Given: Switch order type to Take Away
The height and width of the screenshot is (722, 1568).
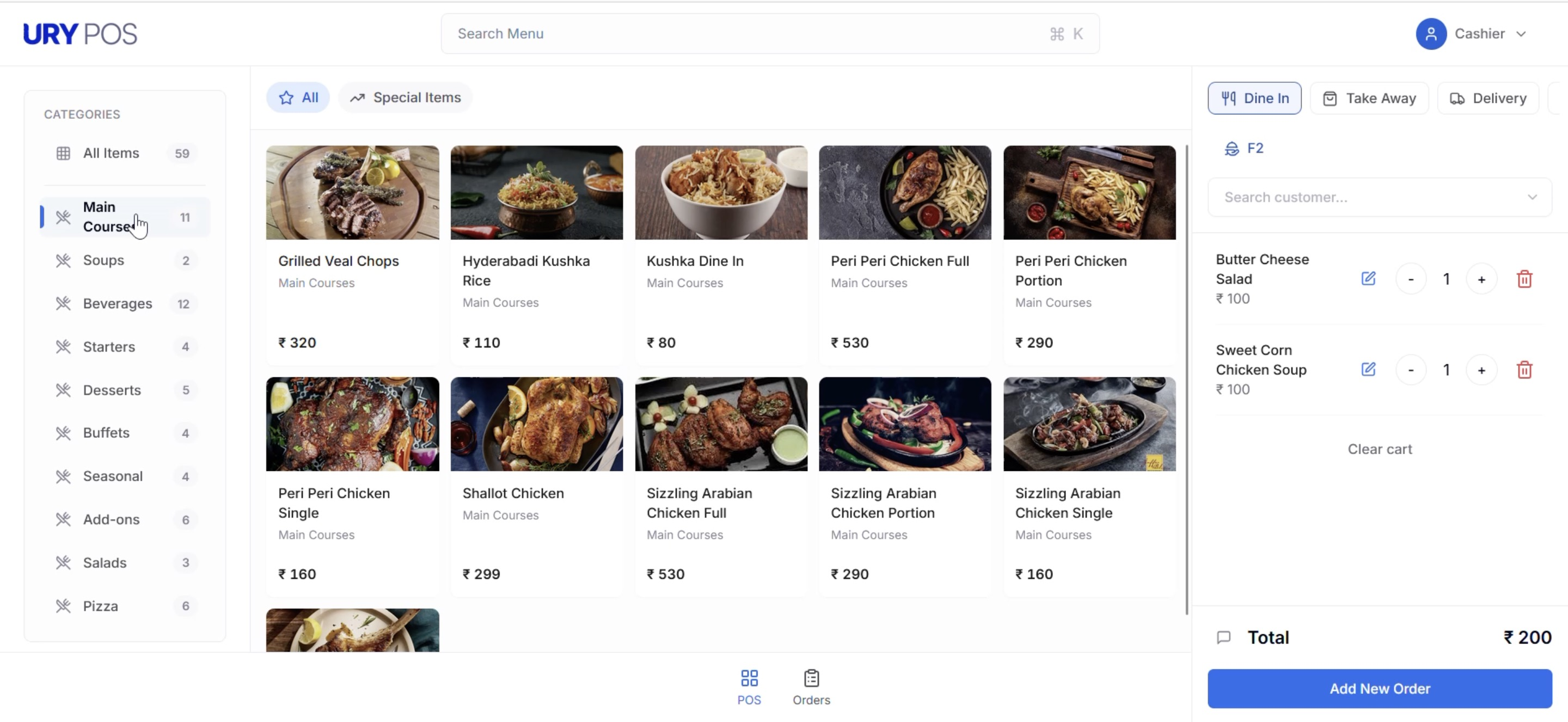Looking at the screenshot, I should coord(1368,98).
